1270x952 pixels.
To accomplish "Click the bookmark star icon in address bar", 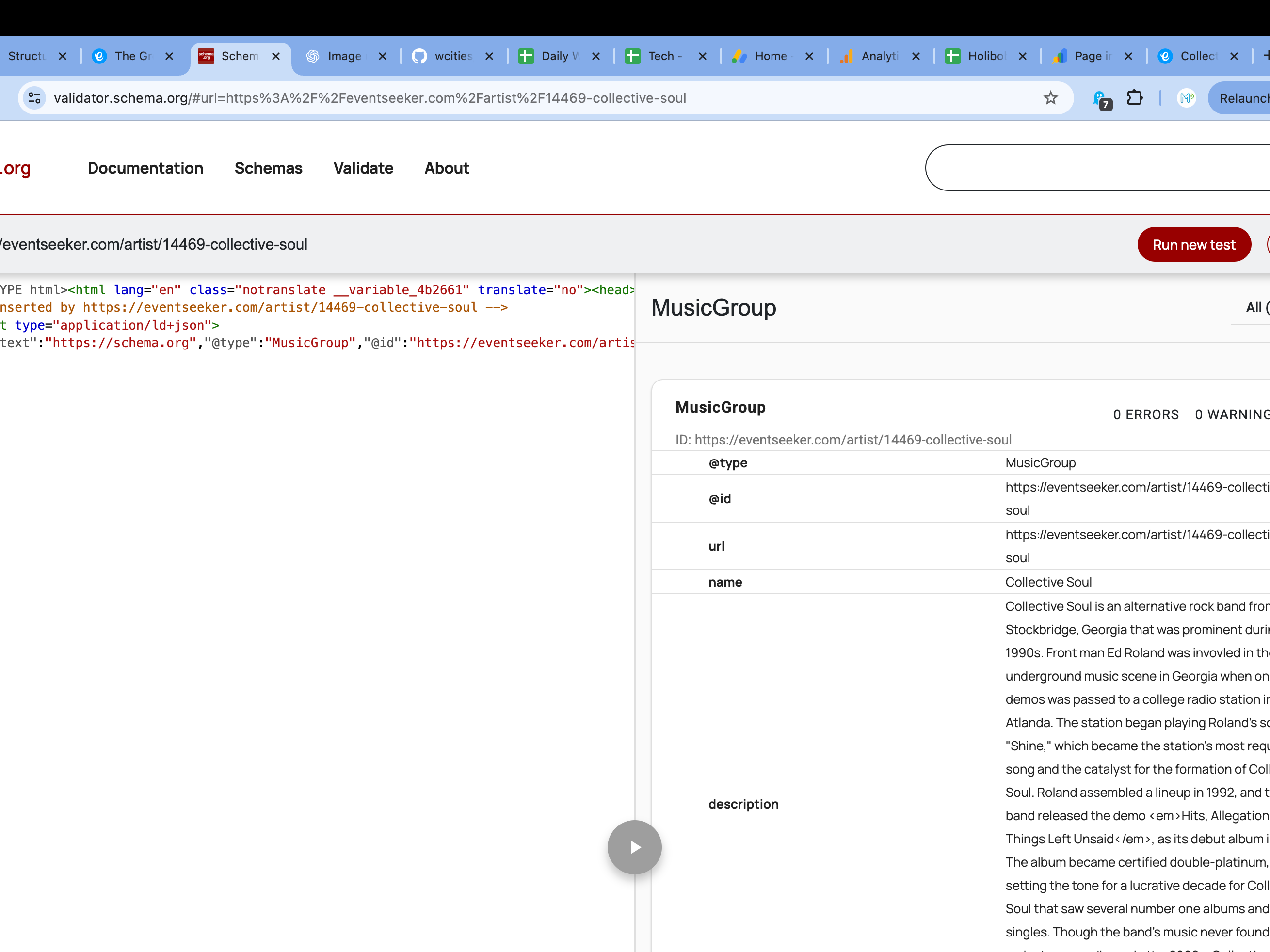I will pyautogui.click(x=1050, y=98).
